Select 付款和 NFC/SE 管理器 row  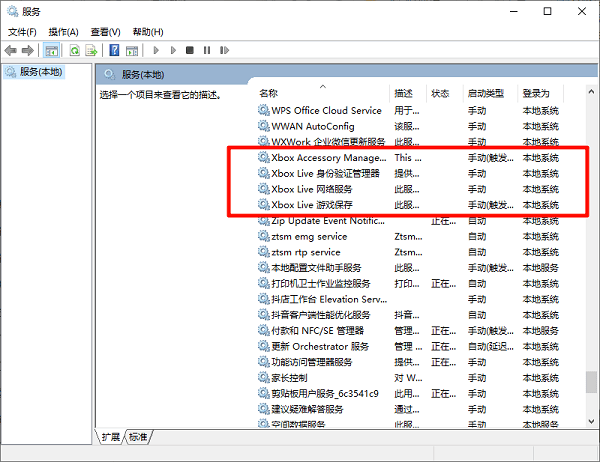(x=409, y=331)
